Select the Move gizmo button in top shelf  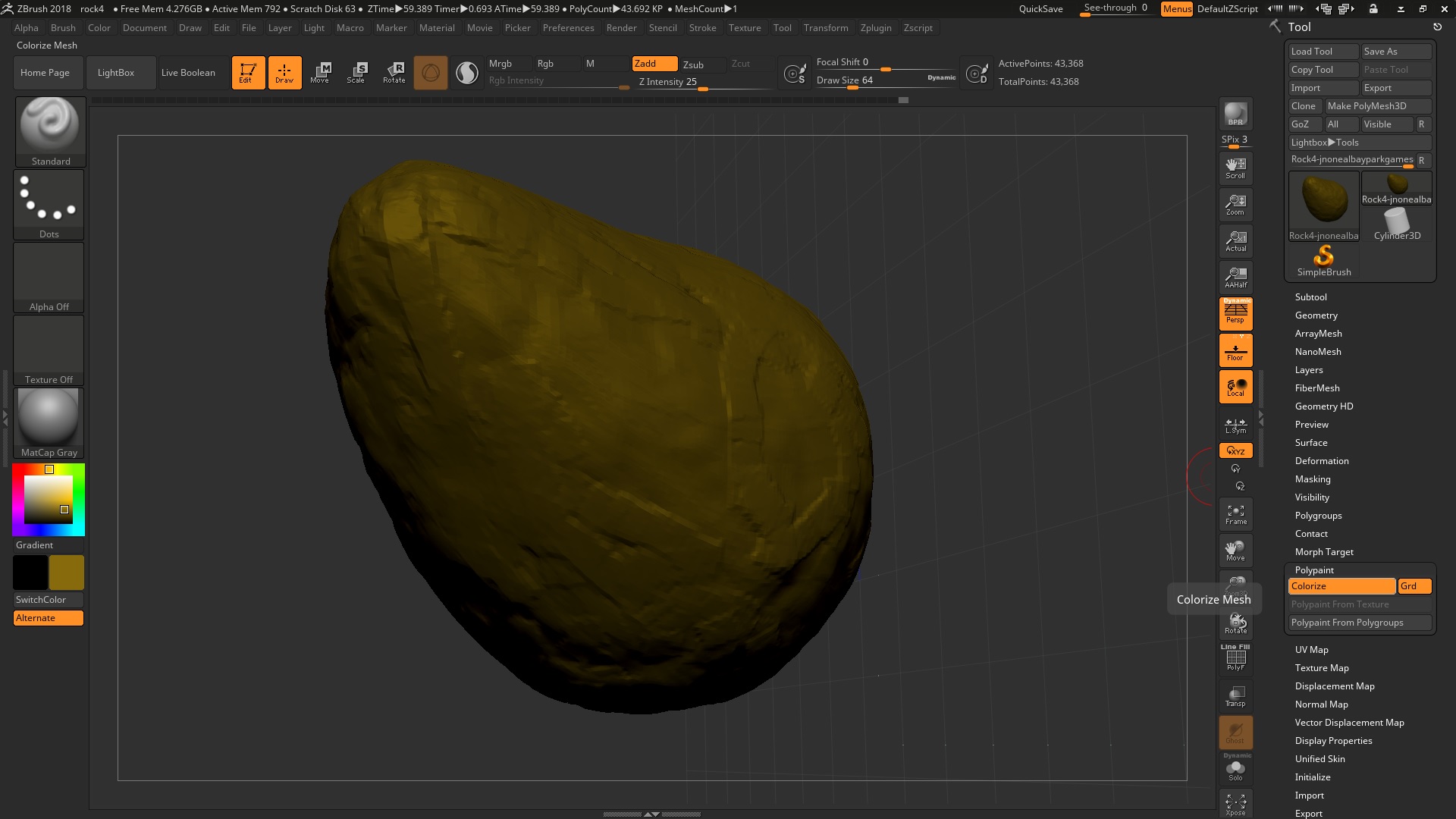[320, 73]
